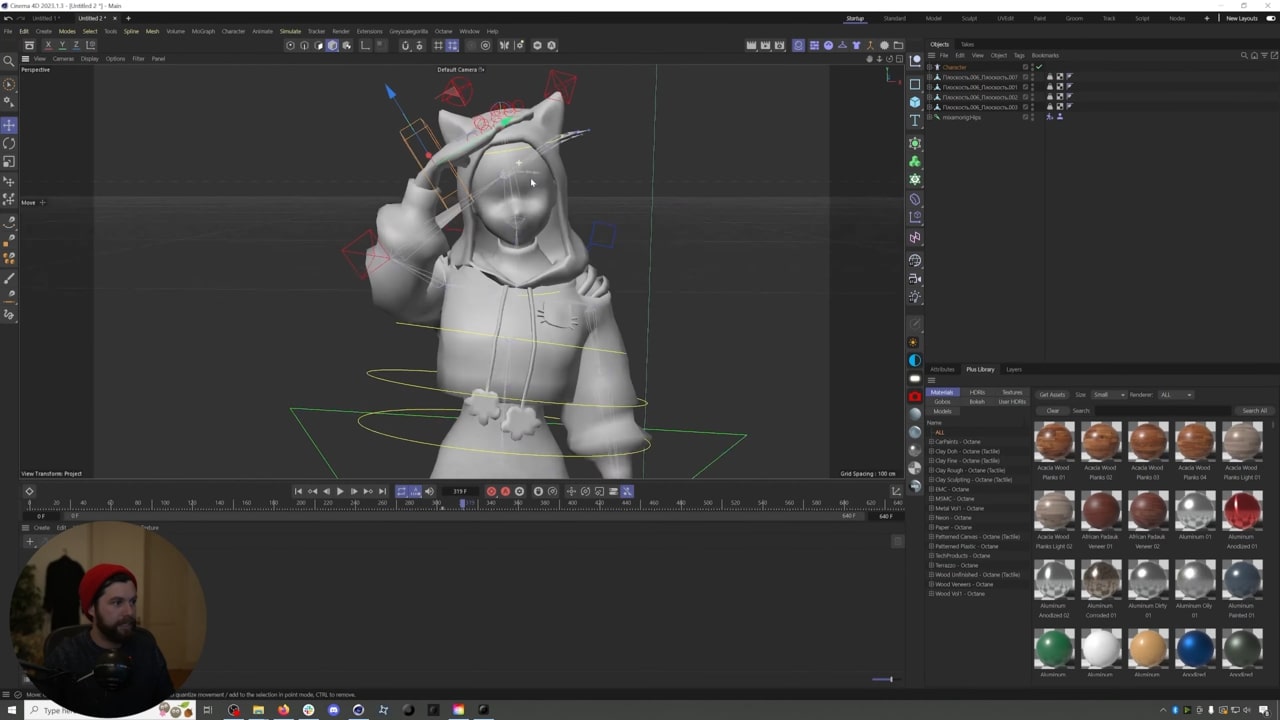1280x720 pixels.
Task: Switch to Nodes layout
Action: (x=1177, y=18)
